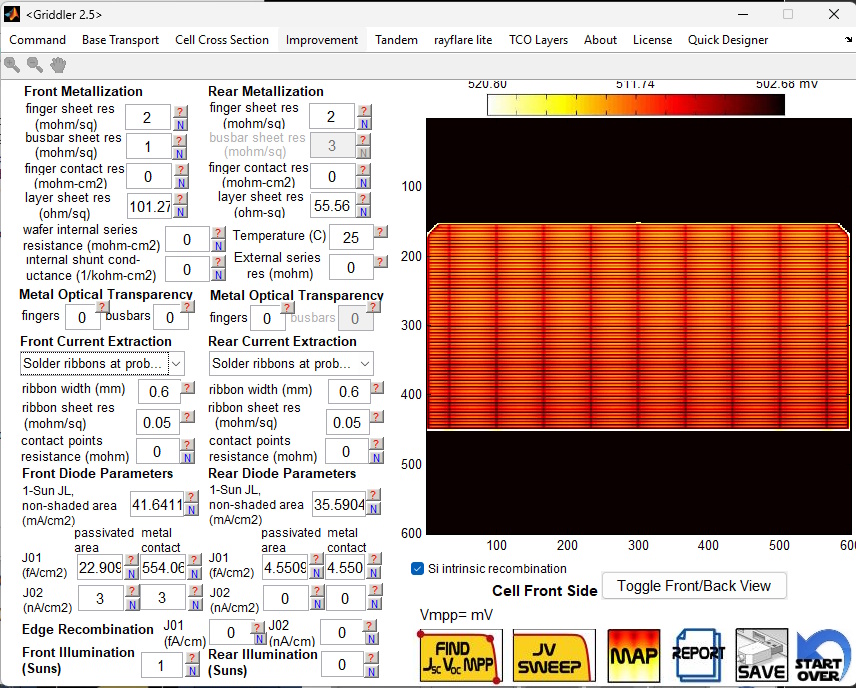The height and width of the screenshot is (688, 856).
Task: Click Toggle Front/Back View button
Action: click(695, 586)
